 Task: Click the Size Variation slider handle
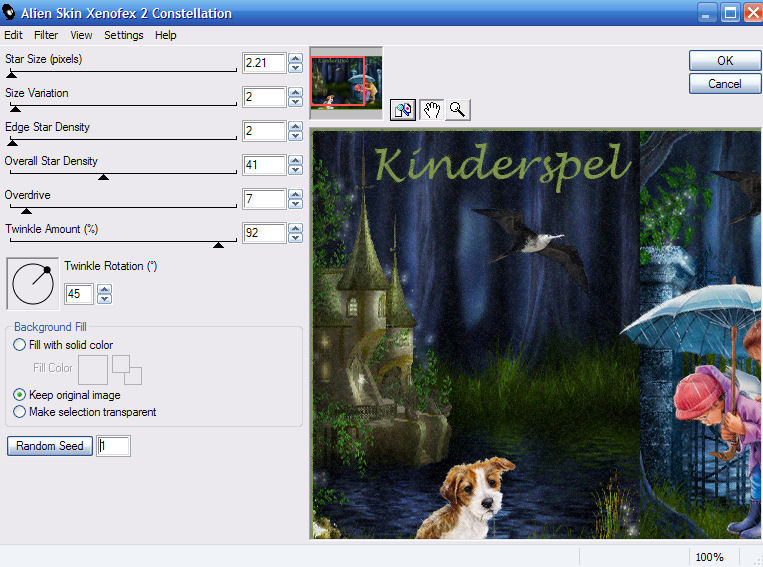coord(16,109)
